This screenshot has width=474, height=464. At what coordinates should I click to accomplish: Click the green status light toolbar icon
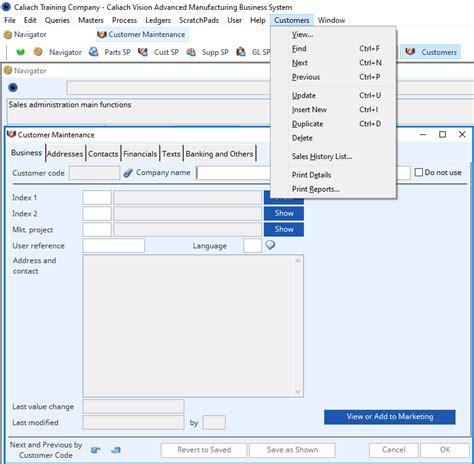click(21, 52)
